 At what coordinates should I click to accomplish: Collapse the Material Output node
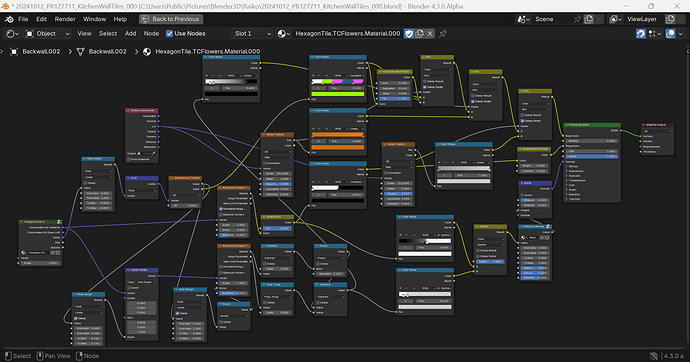coord(643,125)
